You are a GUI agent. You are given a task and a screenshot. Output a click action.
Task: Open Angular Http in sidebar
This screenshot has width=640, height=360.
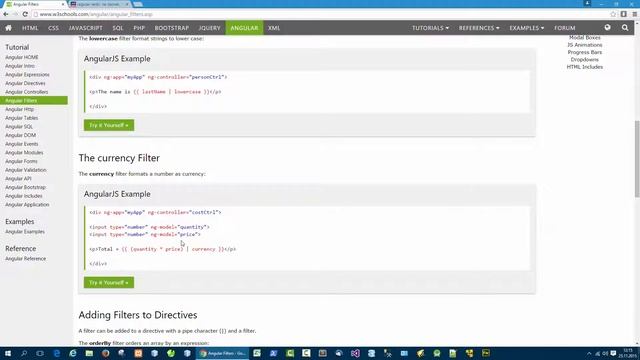tap(19, 109)
